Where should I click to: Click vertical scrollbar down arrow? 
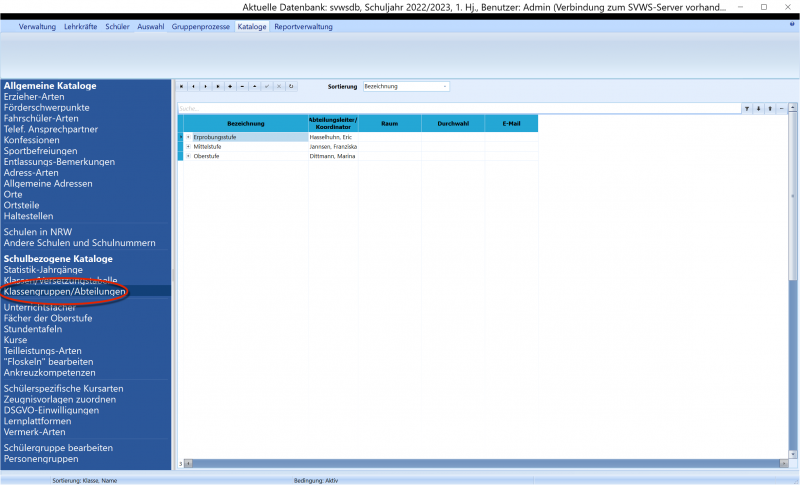pyautogui.click(x=792, y=454)
